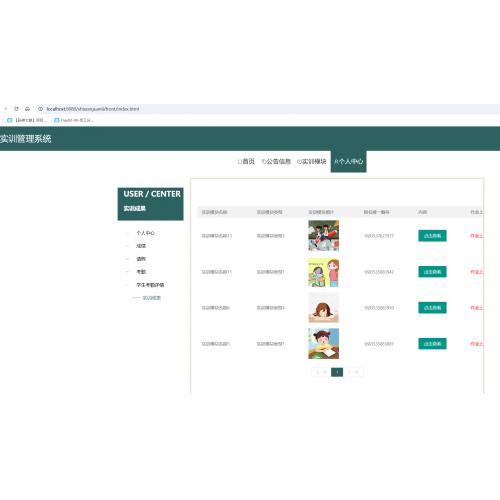Click the red 作业 link in the second row

477,272
